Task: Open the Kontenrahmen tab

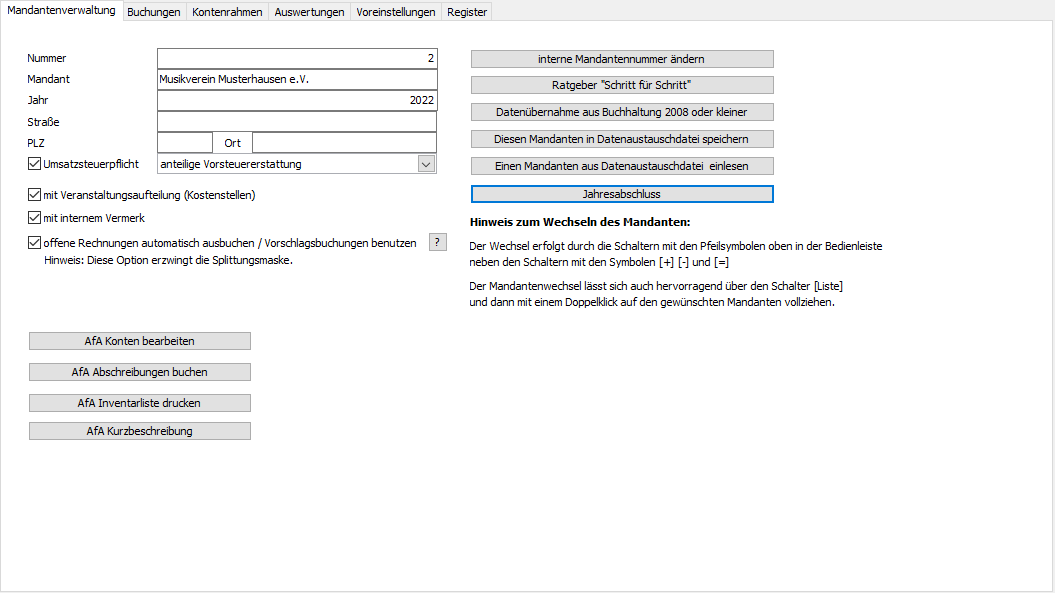Action: pos(227,12)
